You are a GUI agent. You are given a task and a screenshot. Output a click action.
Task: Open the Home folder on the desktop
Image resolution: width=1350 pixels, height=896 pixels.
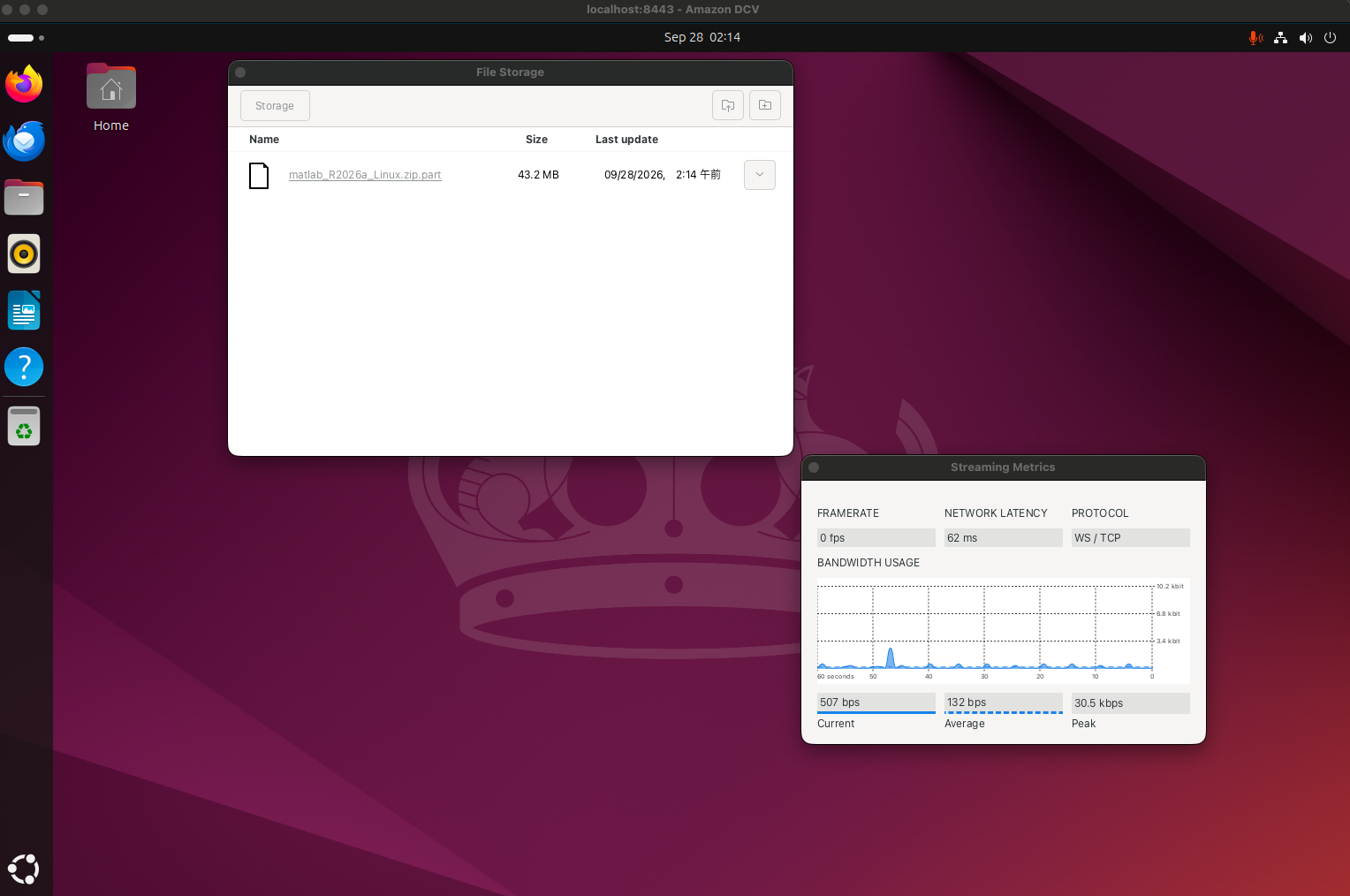click(x=111, y=98)
